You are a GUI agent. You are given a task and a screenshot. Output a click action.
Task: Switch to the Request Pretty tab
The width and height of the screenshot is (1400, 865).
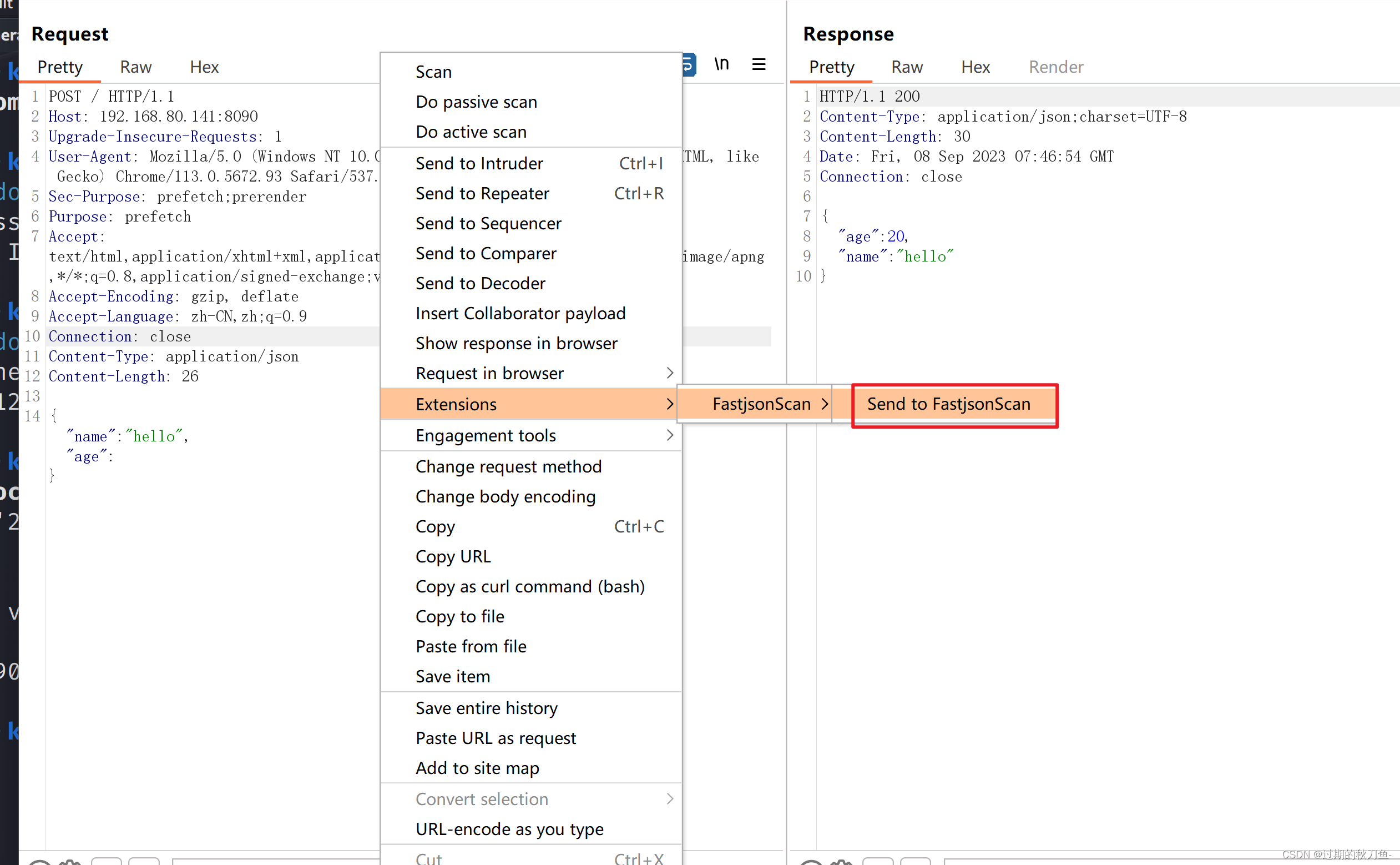(x=60, y=67)
